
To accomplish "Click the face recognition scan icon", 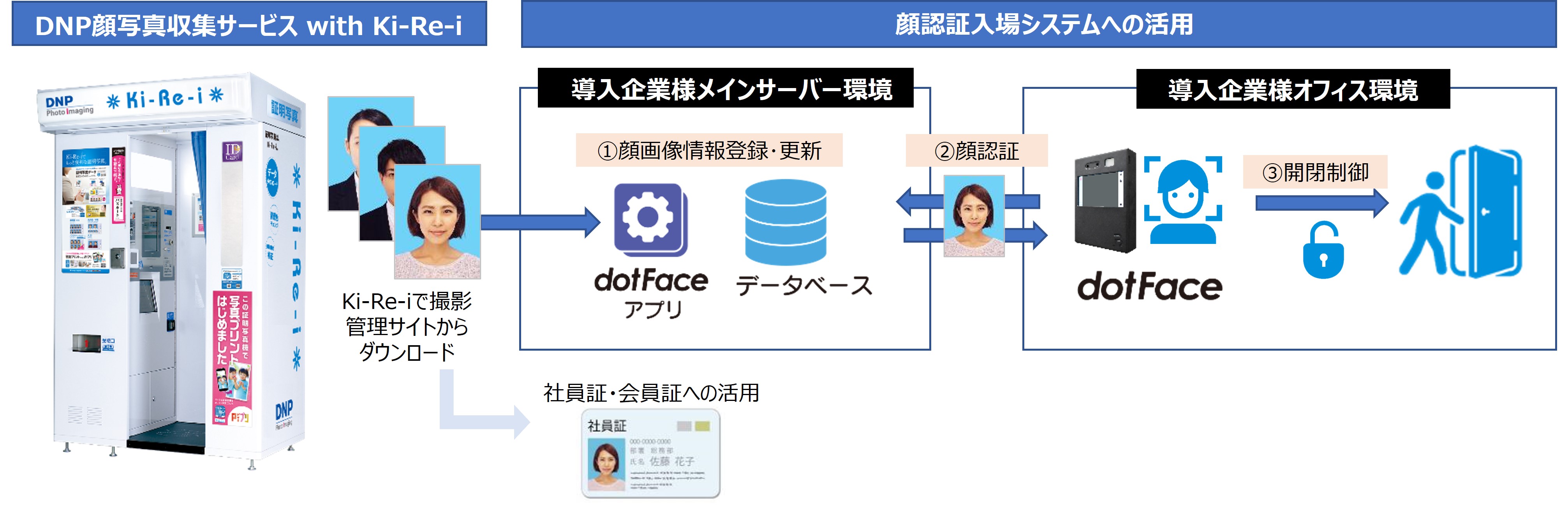I will coord(1183,200).
